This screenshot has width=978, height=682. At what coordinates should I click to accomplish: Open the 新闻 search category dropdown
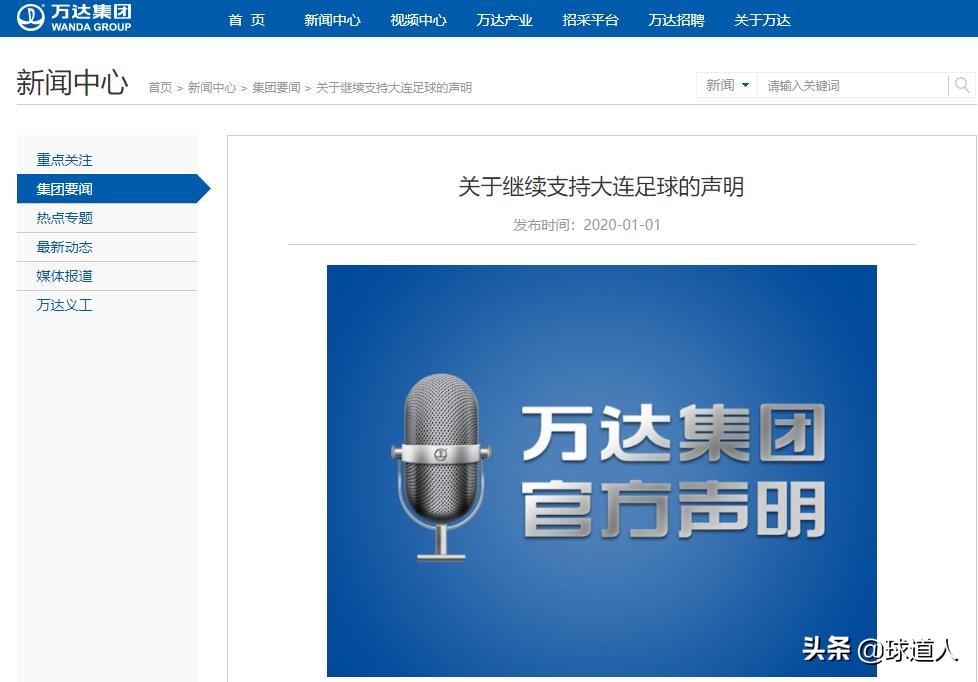tap(725, 86)
